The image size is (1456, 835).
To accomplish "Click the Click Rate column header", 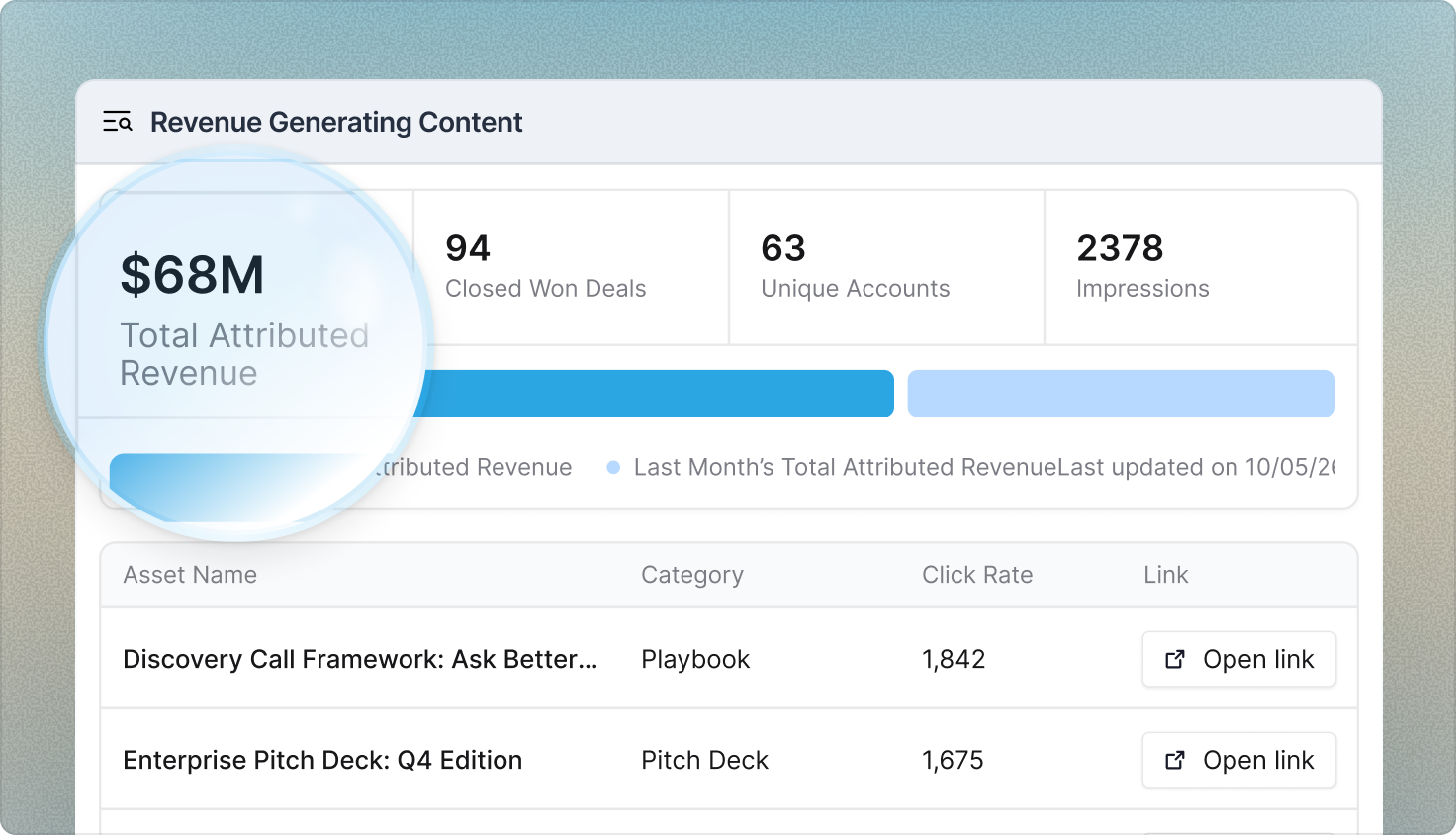I will point(977,575).
